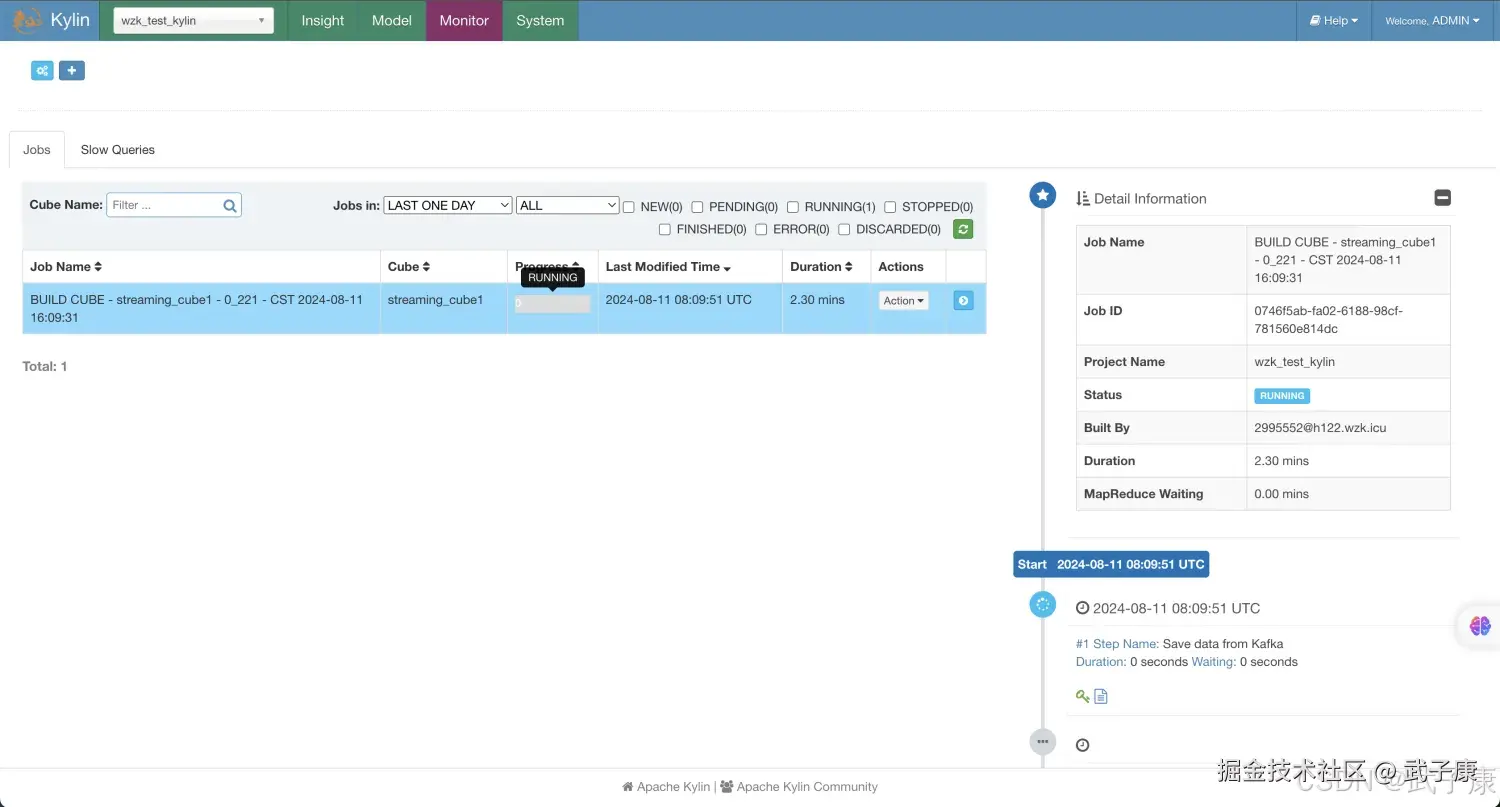Open job parameters via the key icon
The height and width of the screenshot is (807, 1500).
point(1083,695)
